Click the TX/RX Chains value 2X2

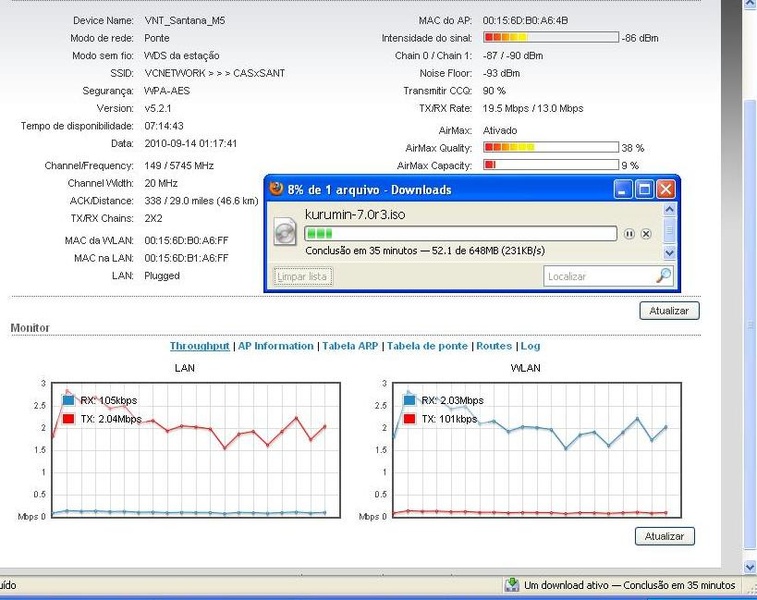tap(153, 218)
